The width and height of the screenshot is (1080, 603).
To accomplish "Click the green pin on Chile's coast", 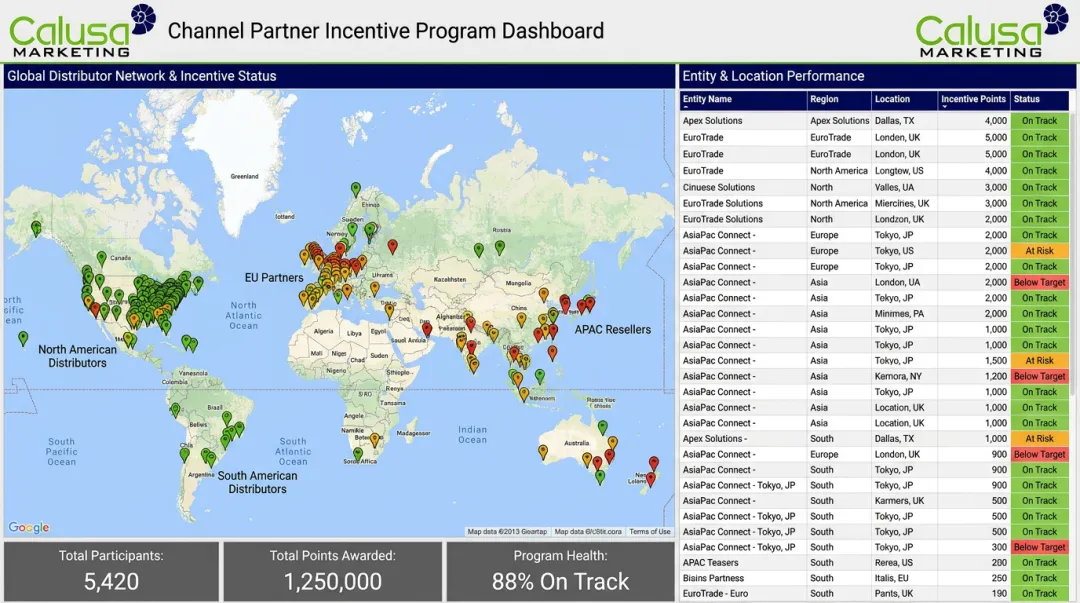I will pos(185,453).
